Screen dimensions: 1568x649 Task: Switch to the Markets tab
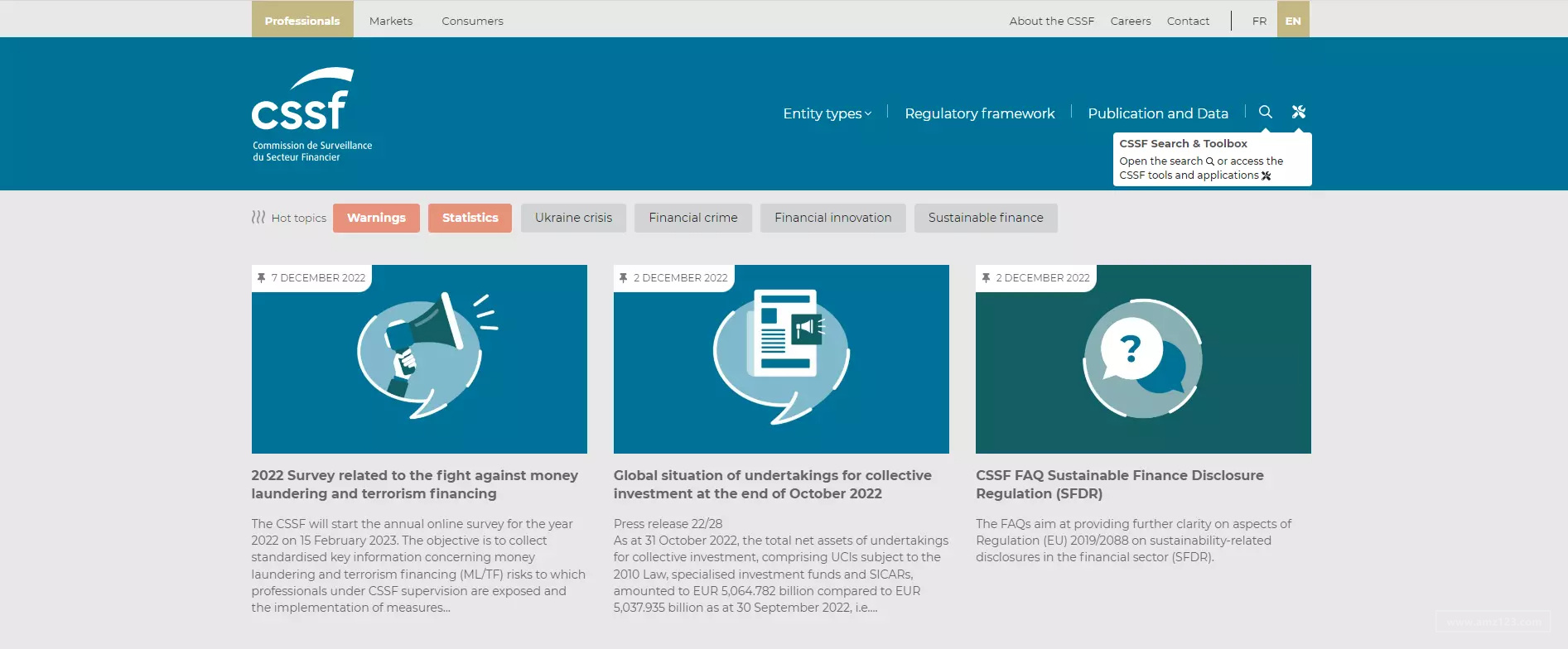point(391,21)
